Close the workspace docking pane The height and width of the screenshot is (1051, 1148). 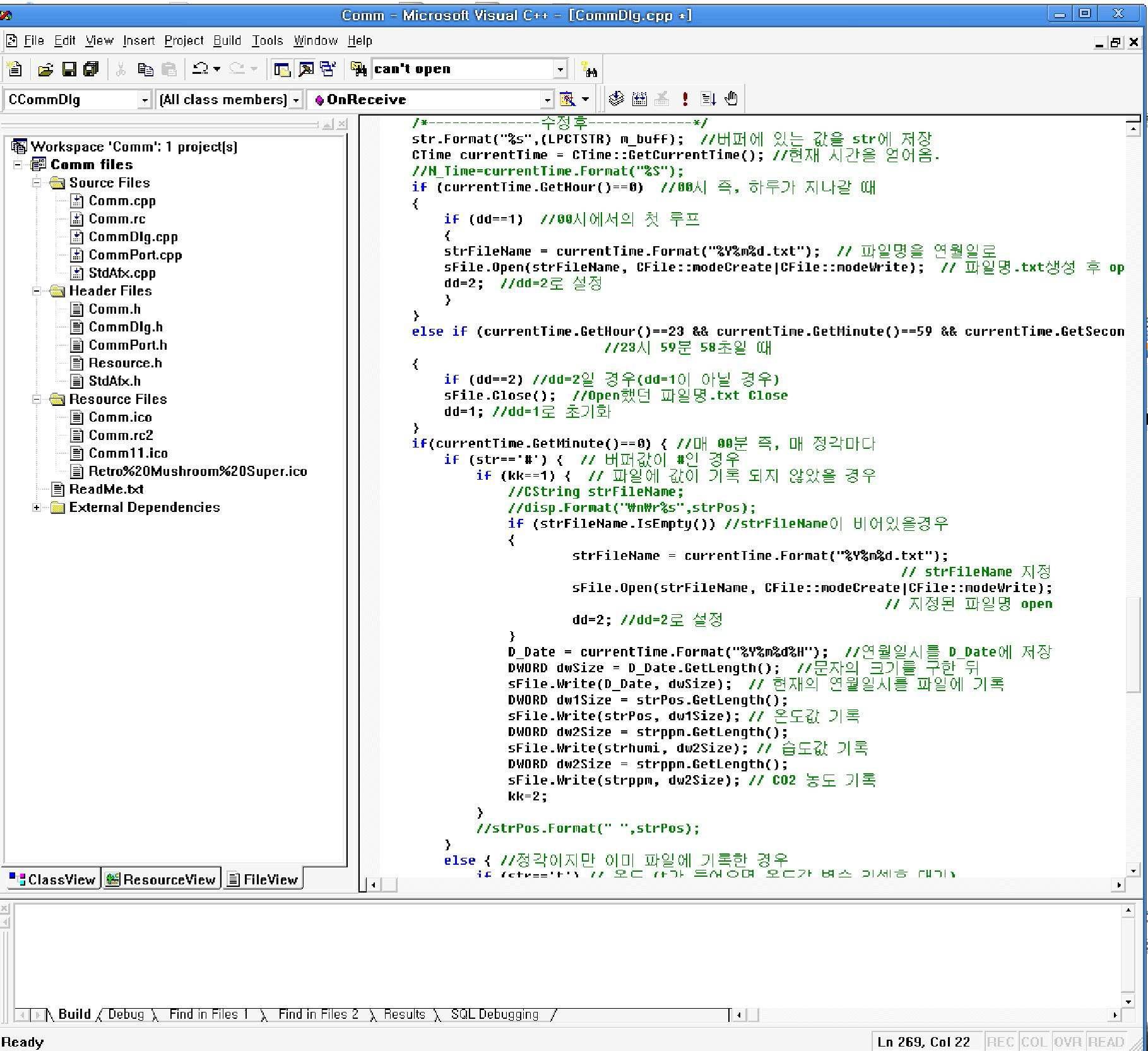[x=342, y=124]
